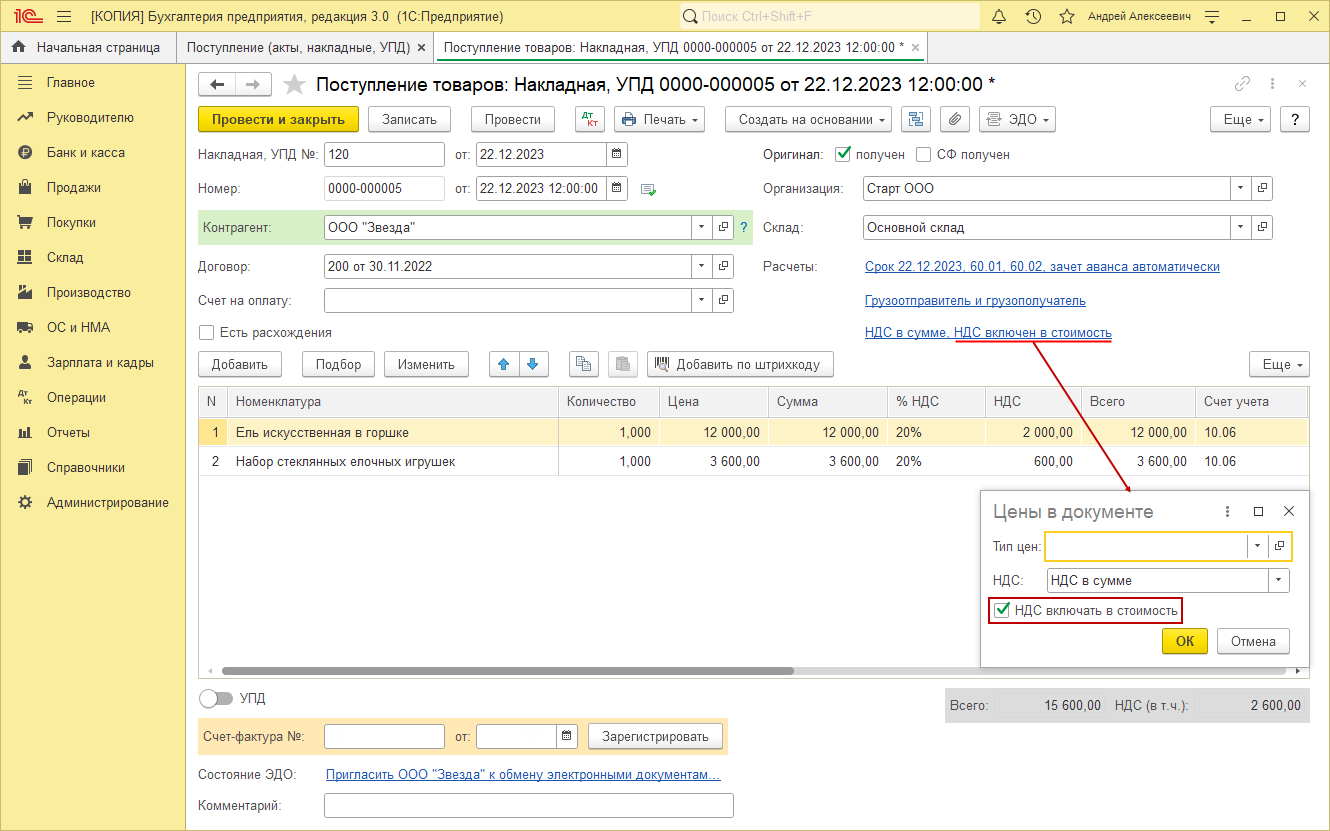Open Склад sidebar section

point(65,257)
